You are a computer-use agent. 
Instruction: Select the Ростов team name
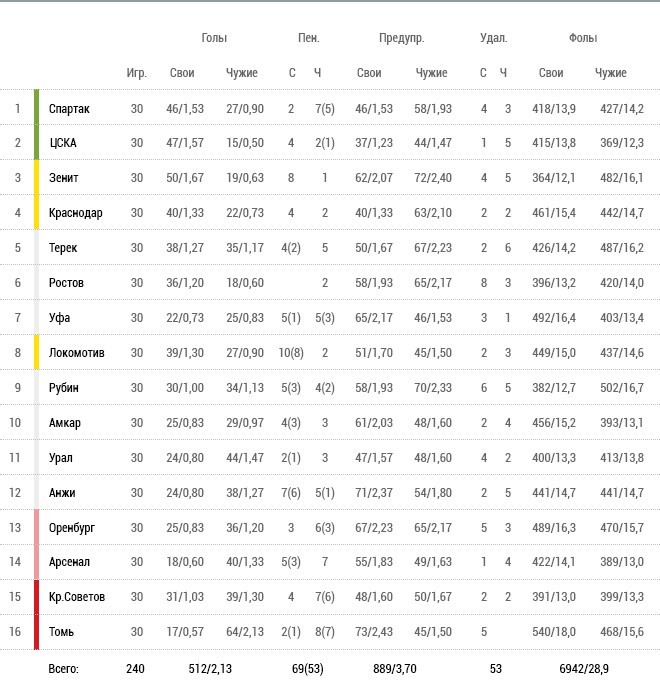click(66, 283)
